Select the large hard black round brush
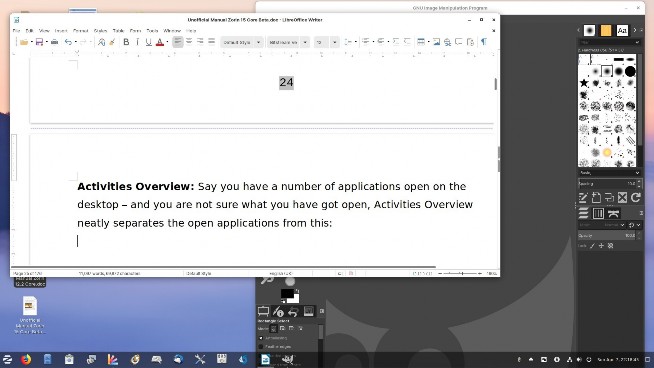The height and width of the screenshot is (368, 654). (630, 71)
